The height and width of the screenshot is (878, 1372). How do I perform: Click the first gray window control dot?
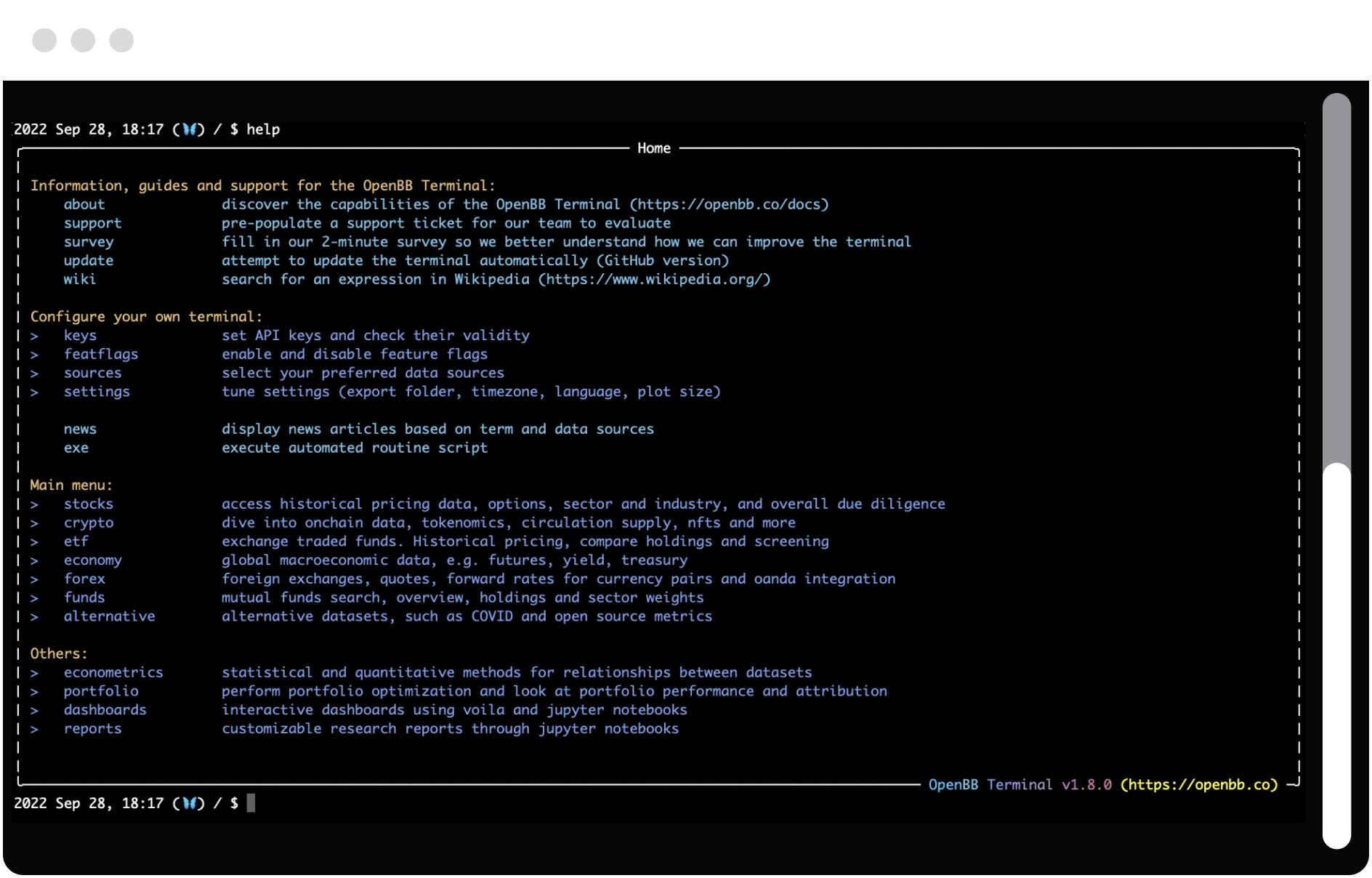pos(44,40)
